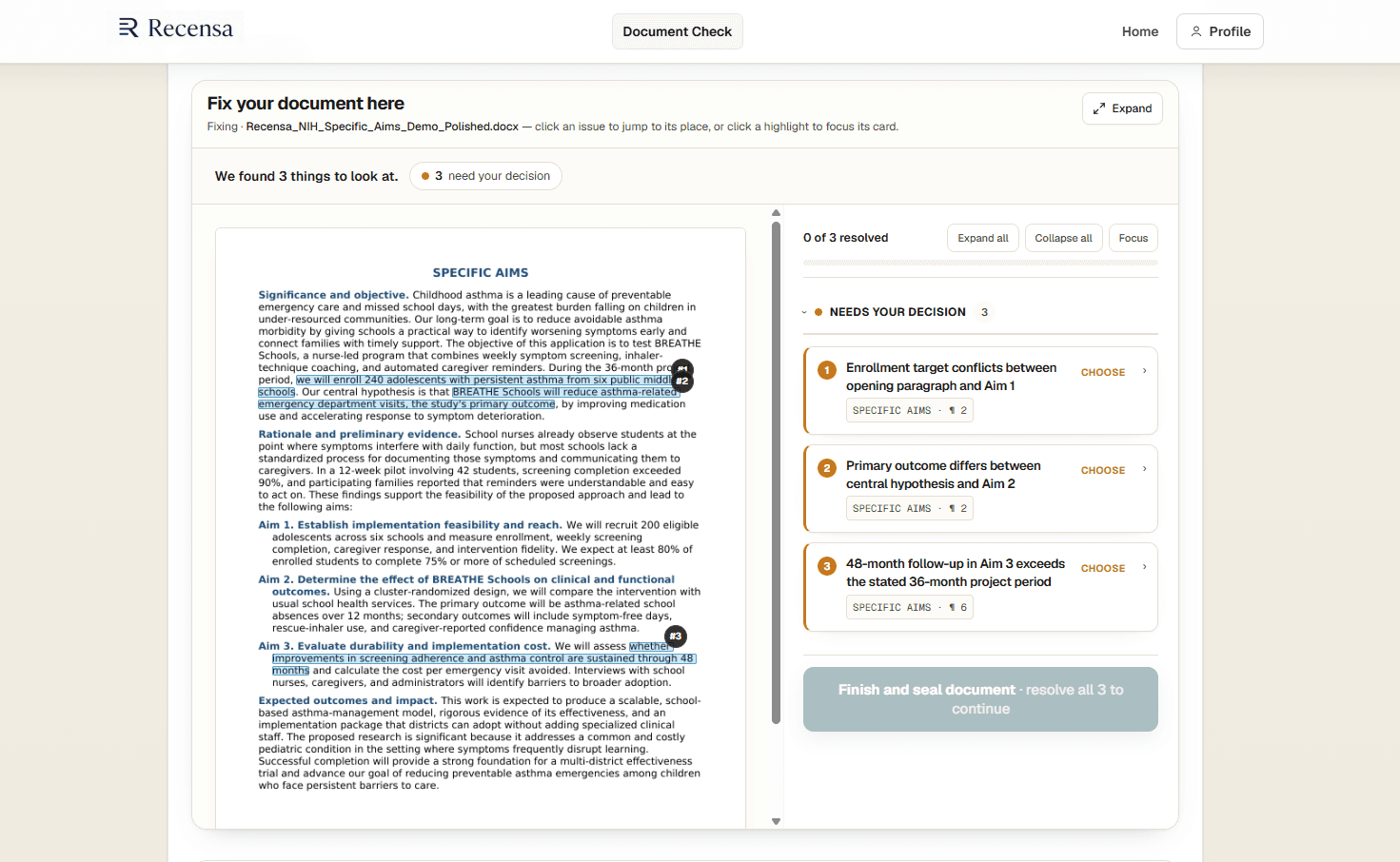The width and height of the screenshot is (1400, 862).
Task: Expand chevron on primary outcome issue card
Action: tap(1144, 470)
